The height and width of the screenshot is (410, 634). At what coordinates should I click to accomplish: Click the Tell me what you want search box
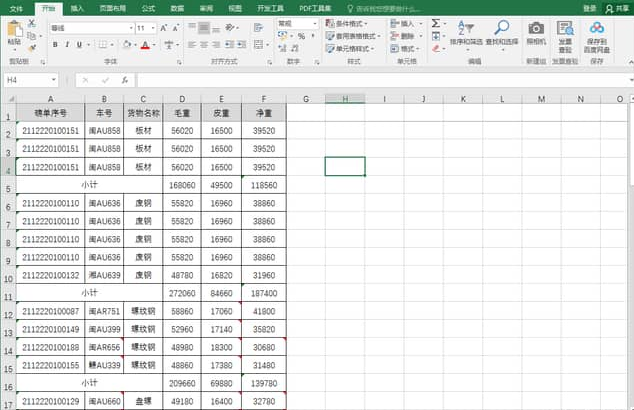[384, 8]
